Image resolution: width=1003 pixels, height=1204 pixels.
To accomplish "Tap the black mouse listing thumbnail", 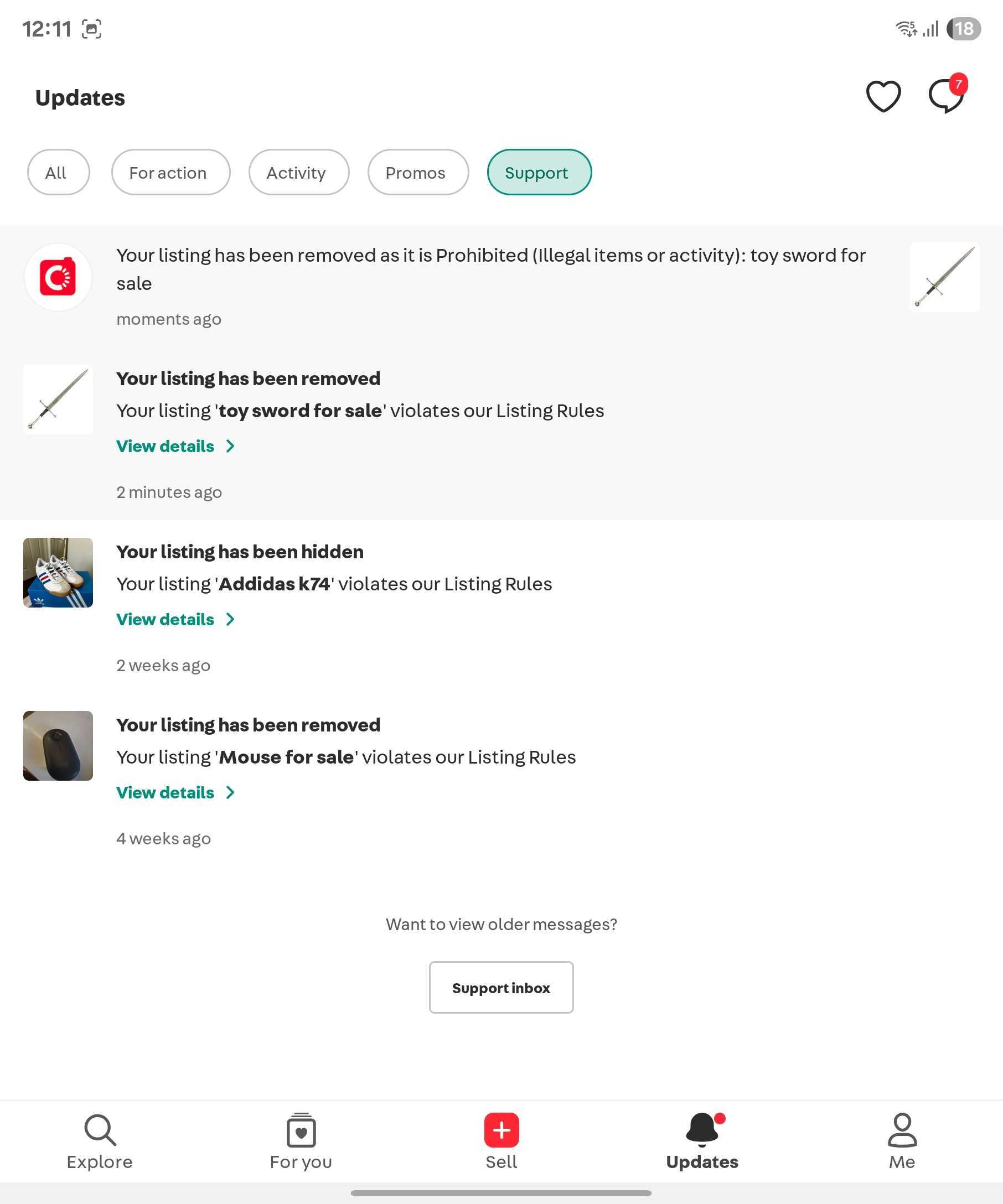I will click(x=58, y=745).
